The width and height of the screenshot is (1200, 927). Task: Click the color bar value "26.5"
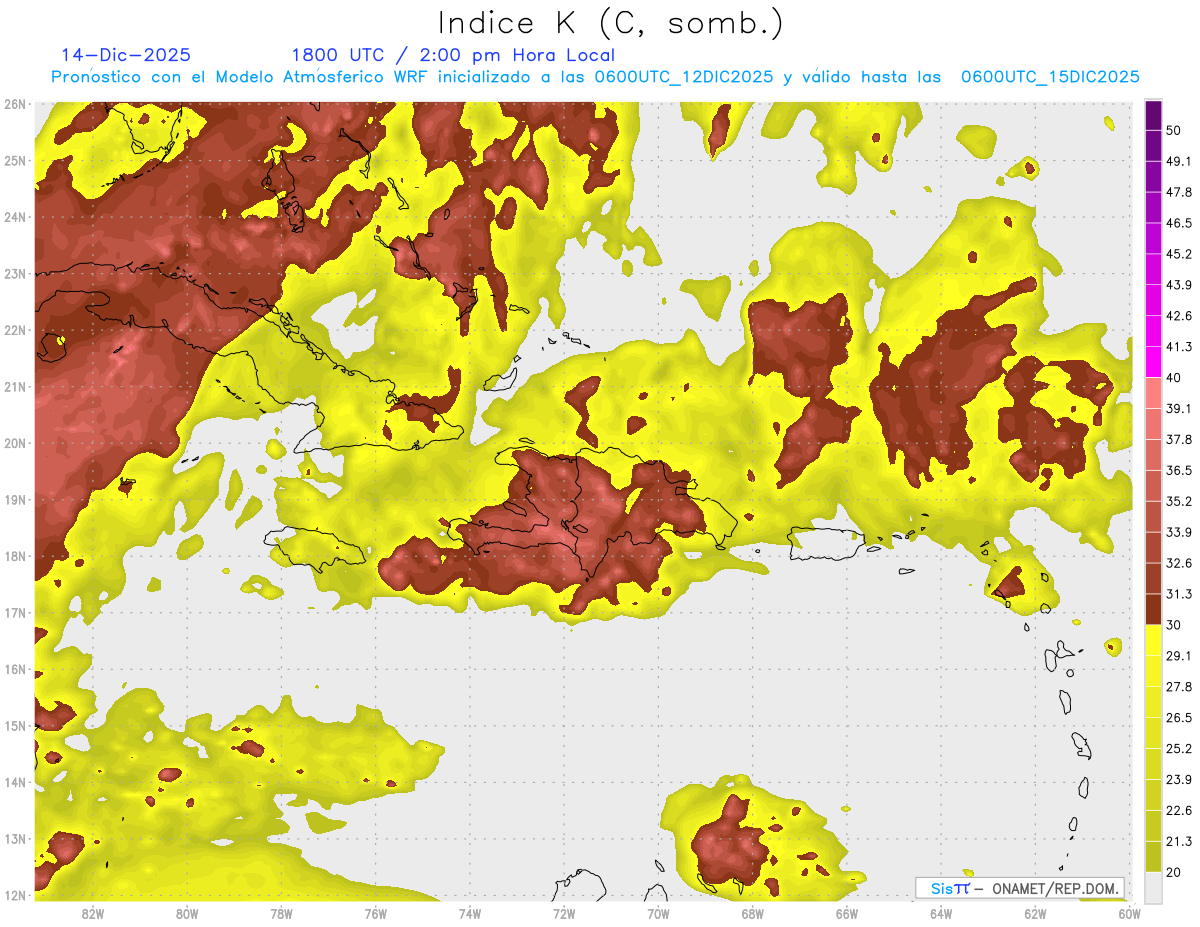[1179, 717]
